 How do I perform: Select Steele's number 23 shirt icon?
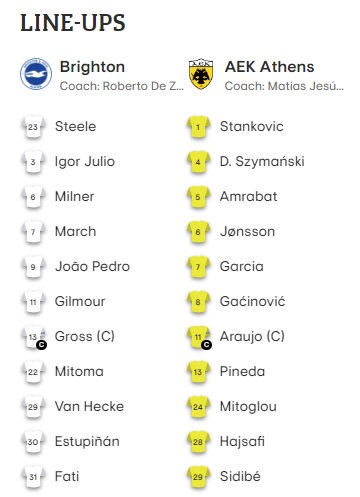(33, 127)
